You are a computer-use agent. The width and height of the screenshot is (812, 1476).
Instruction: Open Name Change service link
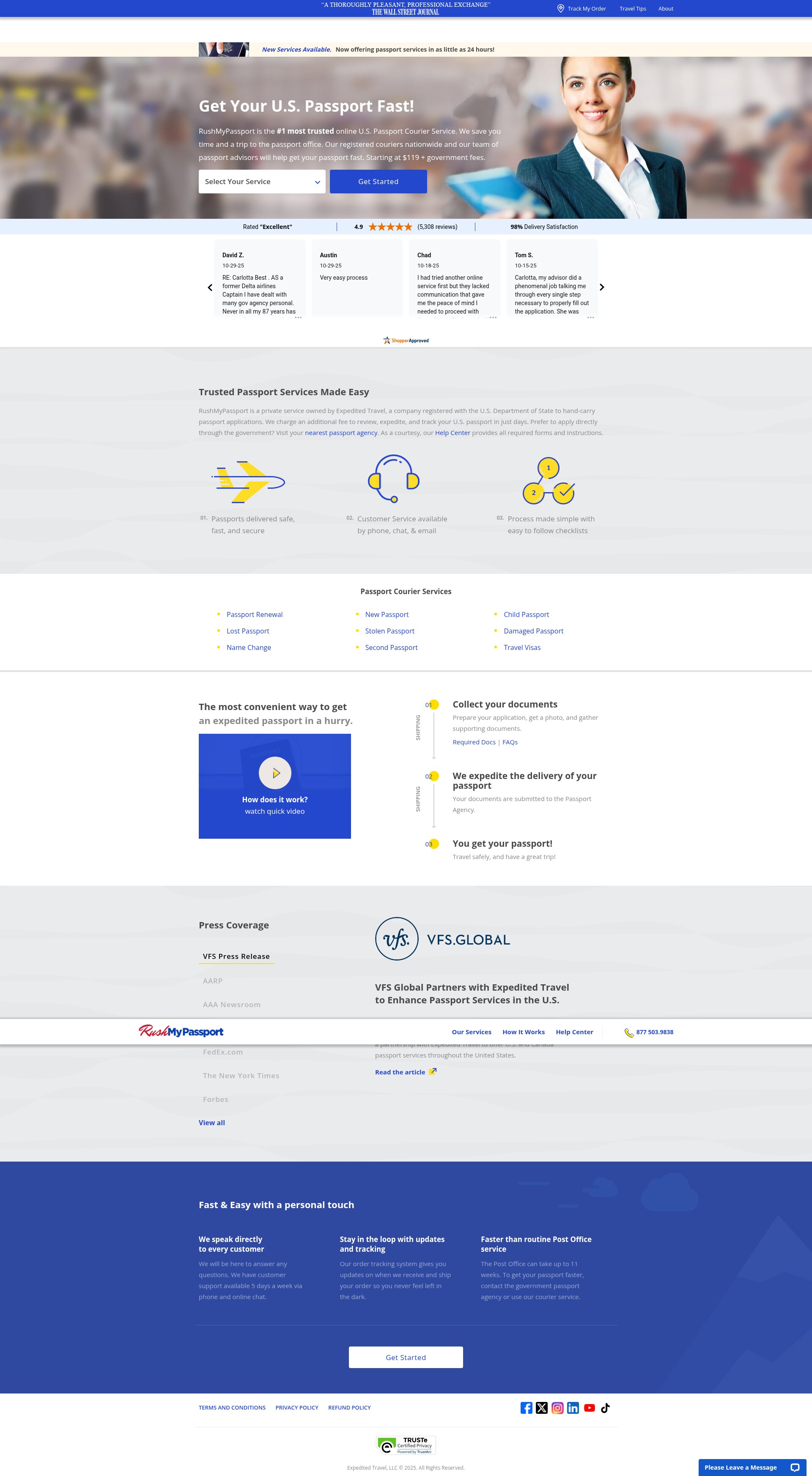point(249,647)
